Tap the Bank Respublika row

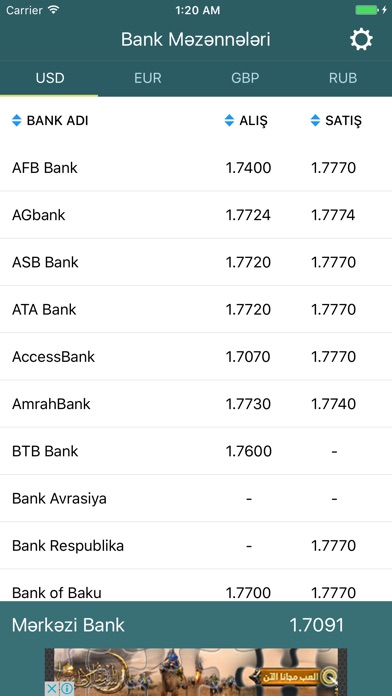point(196,546)
